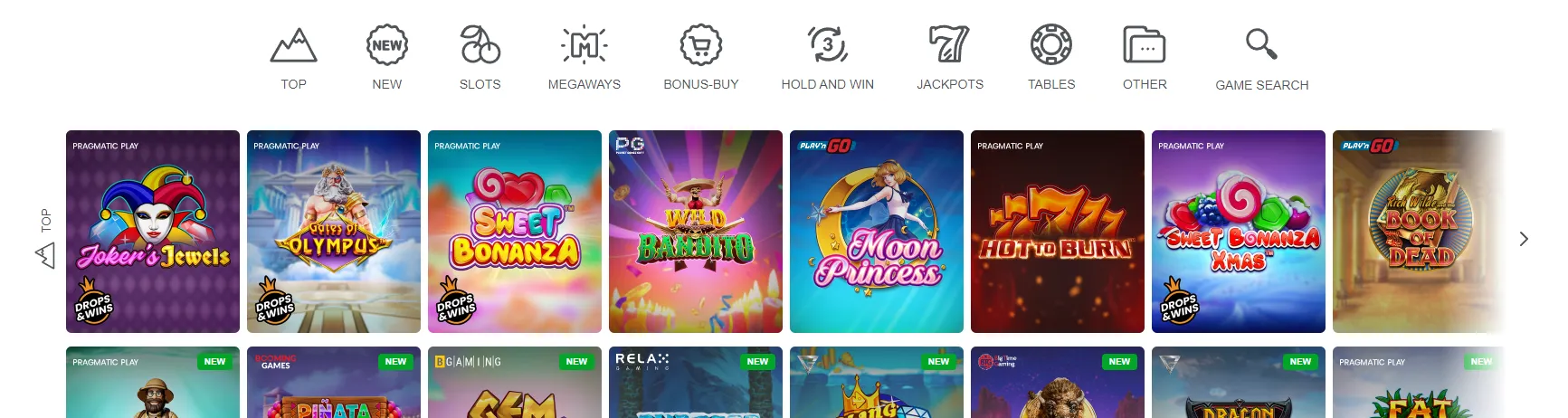This screenshot has height=418, width=1568.
Task: Select the TABLES poker chip icon
Action: pos(1051,44)
